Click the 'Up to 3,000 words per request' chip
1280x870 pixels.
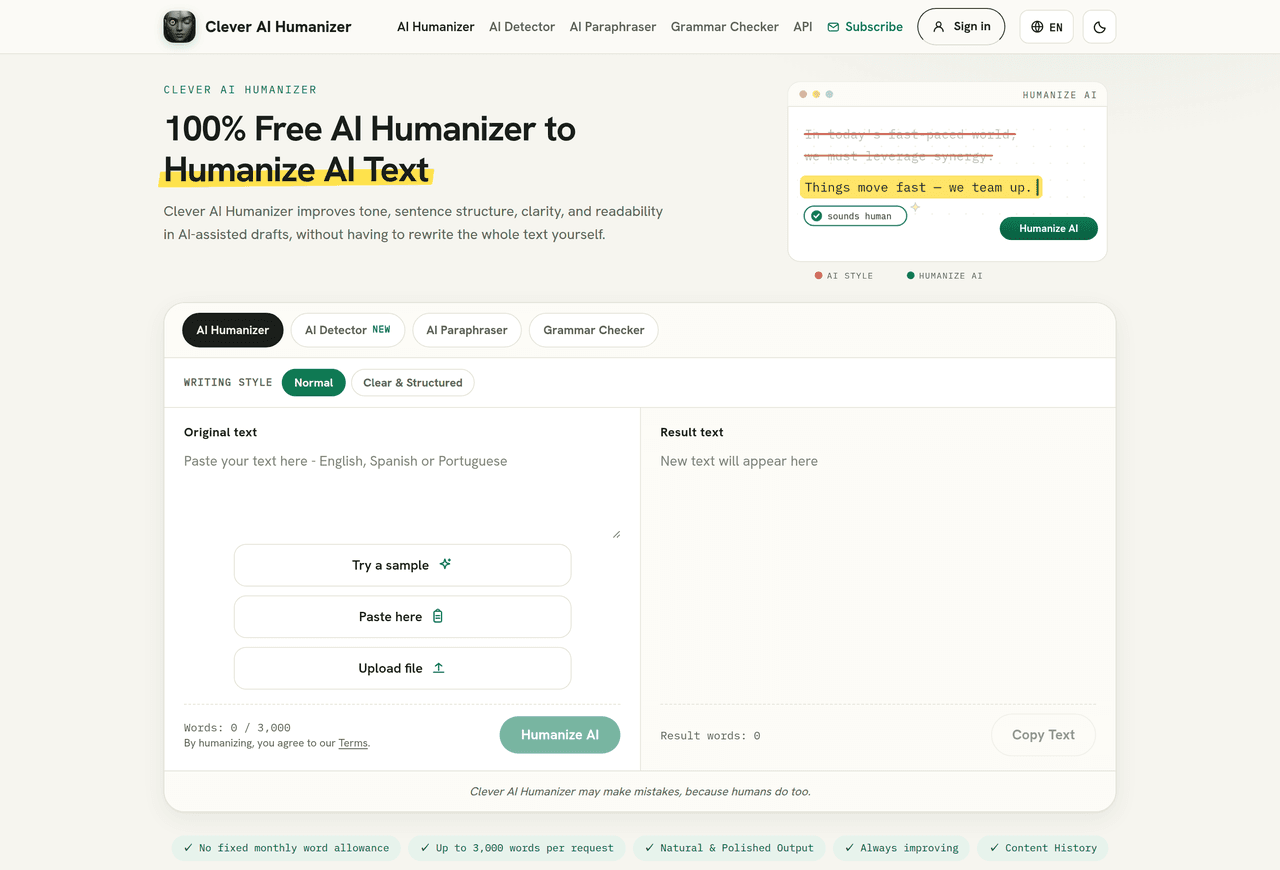pyautogui.click(x=517, y=848)
